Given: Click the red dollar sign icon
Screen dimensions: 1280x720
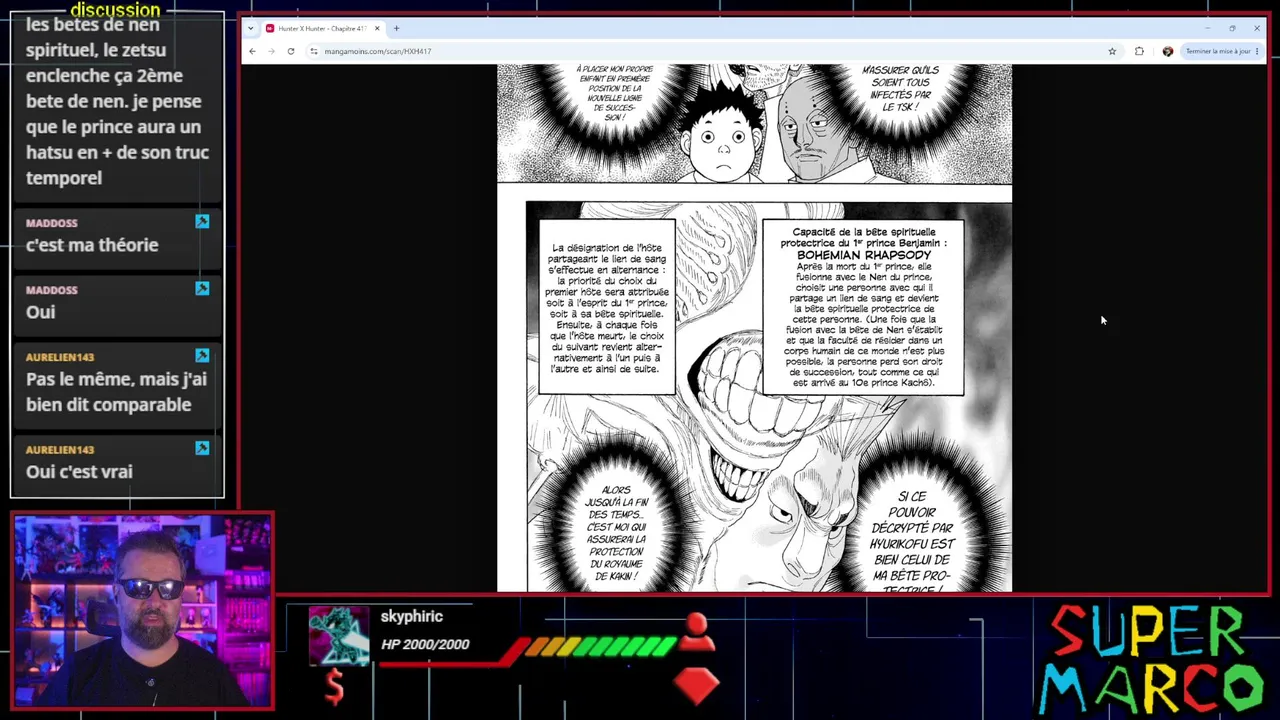Looking at the screenshot, I should pos(334,687).
